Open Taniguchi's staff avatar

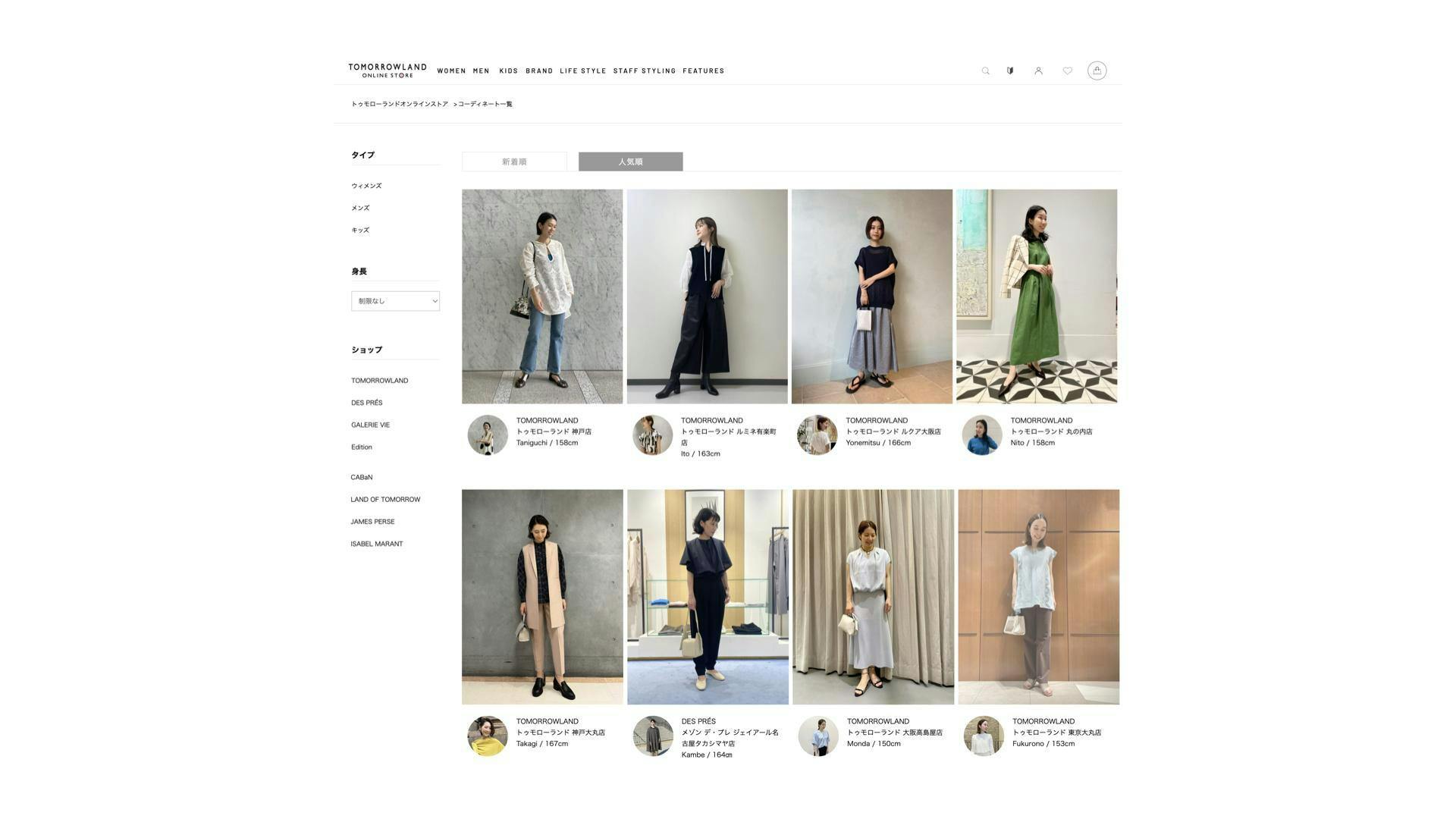[488, 435]
